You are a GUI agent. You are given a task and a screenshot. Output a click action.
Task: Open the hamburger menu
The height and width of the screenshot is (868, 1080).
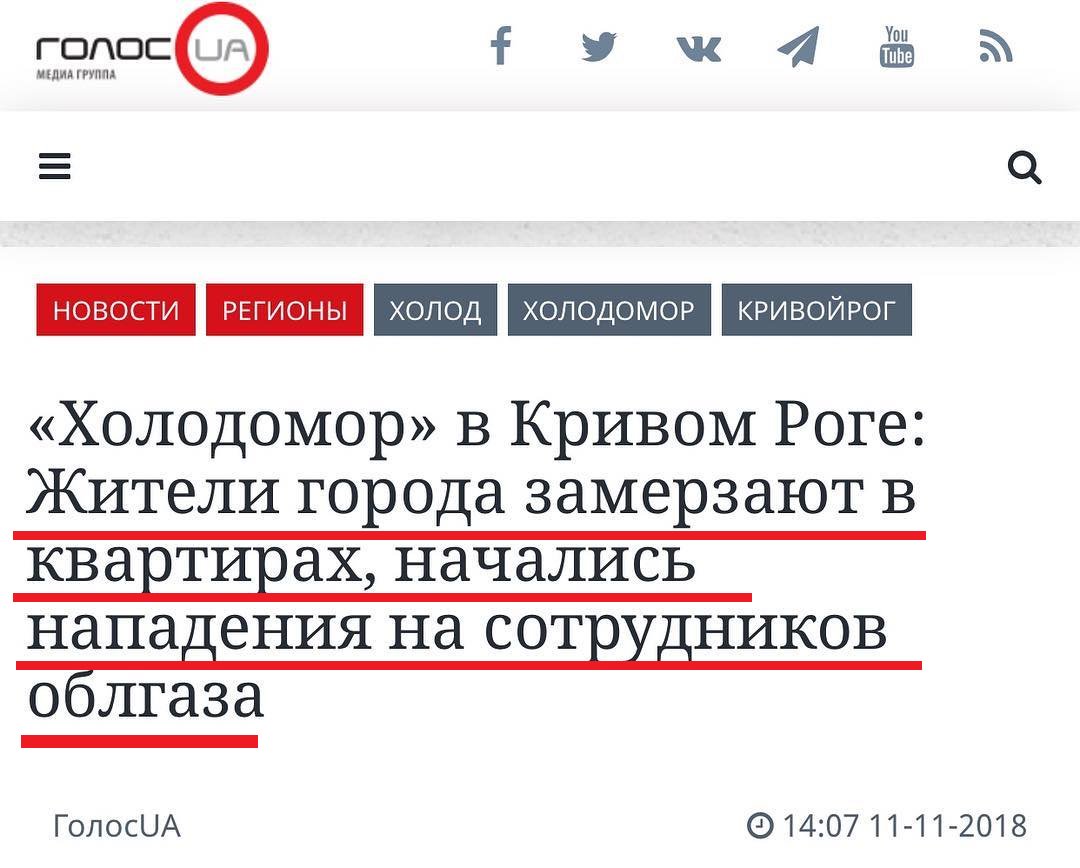(54, 166)
